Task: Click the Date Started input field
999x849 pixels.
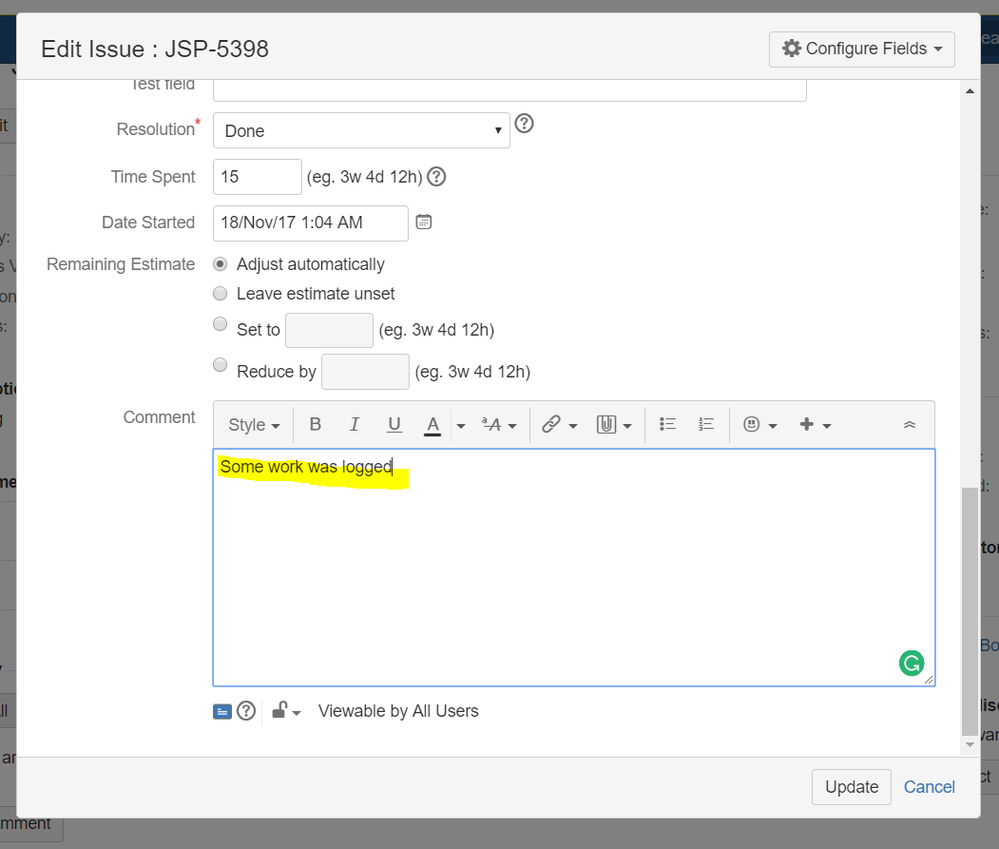Action: click(310, 223)
